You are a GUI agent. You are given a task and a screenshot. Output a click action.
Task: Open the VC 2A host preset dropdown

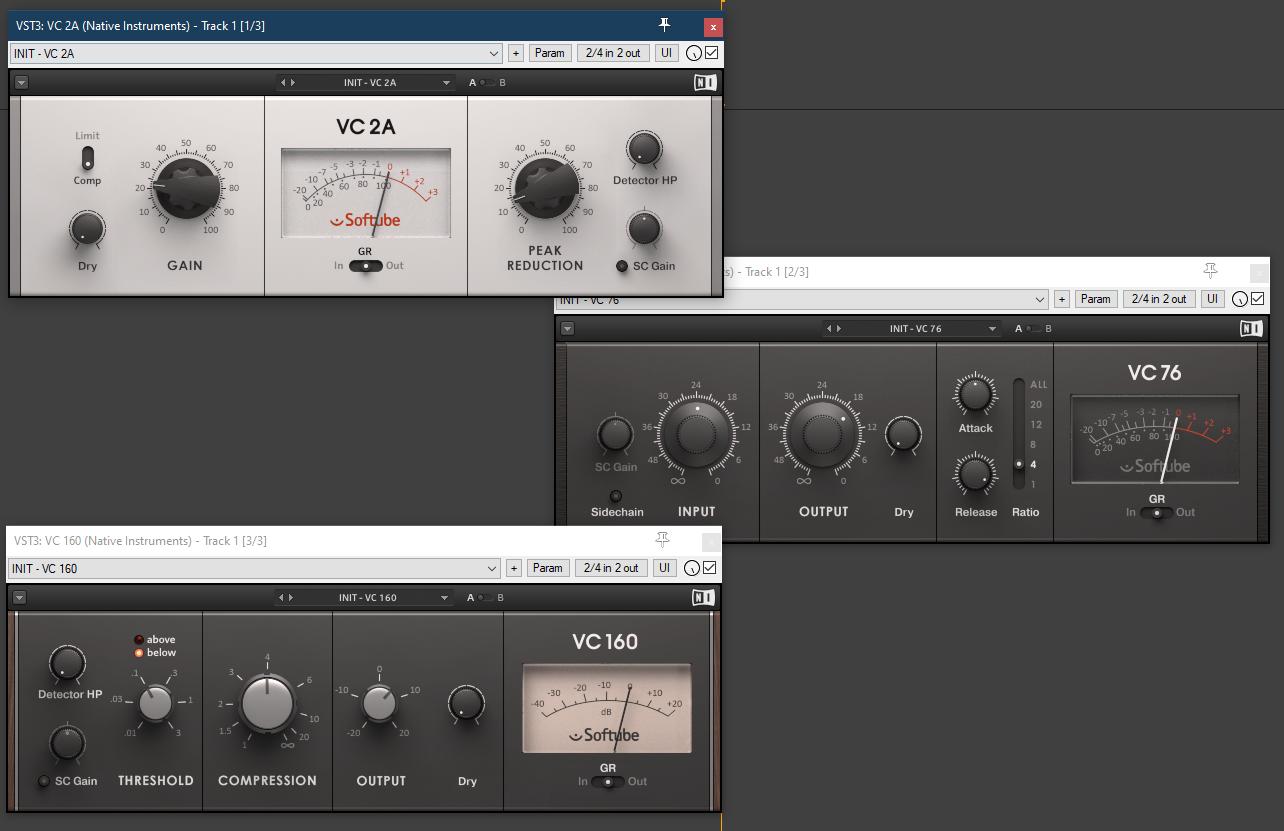[494, 53]
